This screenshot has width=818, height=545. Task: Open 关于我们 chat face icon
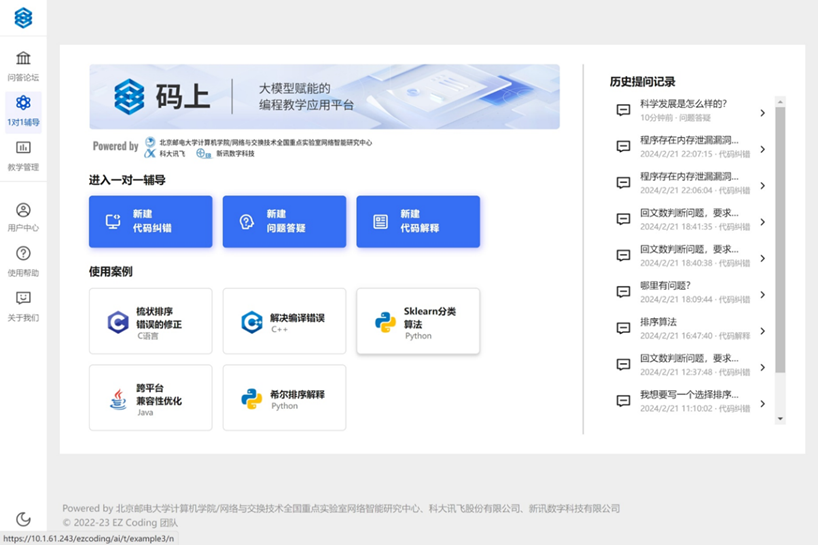[x=23, y=298]
